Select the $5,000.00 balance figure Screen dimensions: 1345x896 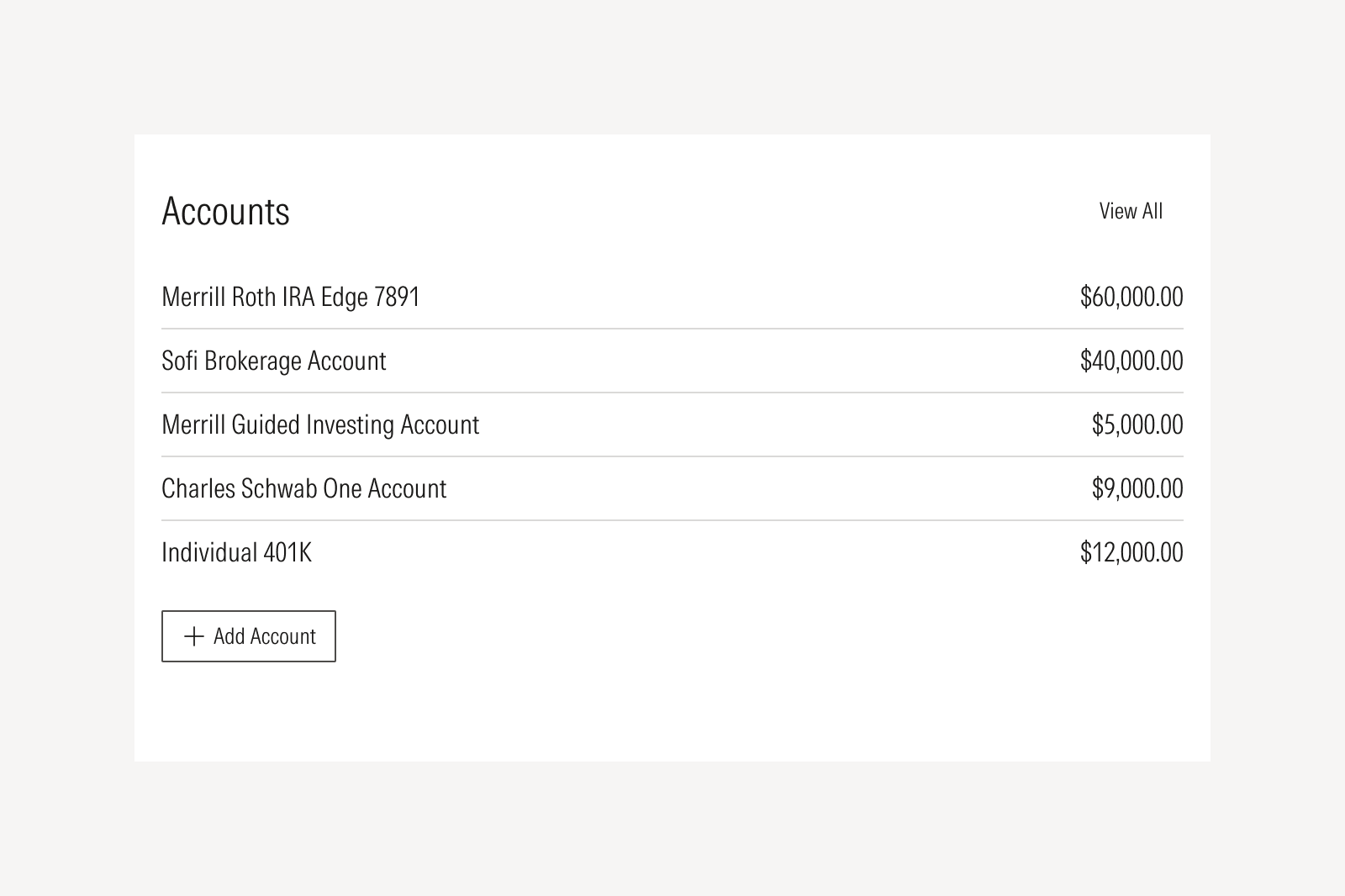(1137, 424)
